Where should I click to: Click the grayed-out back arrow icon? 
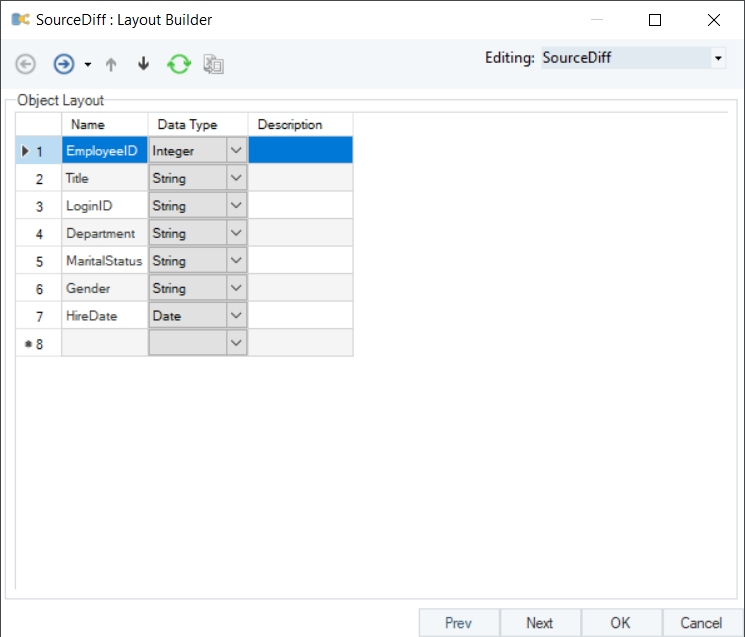(x=26, y=64)
